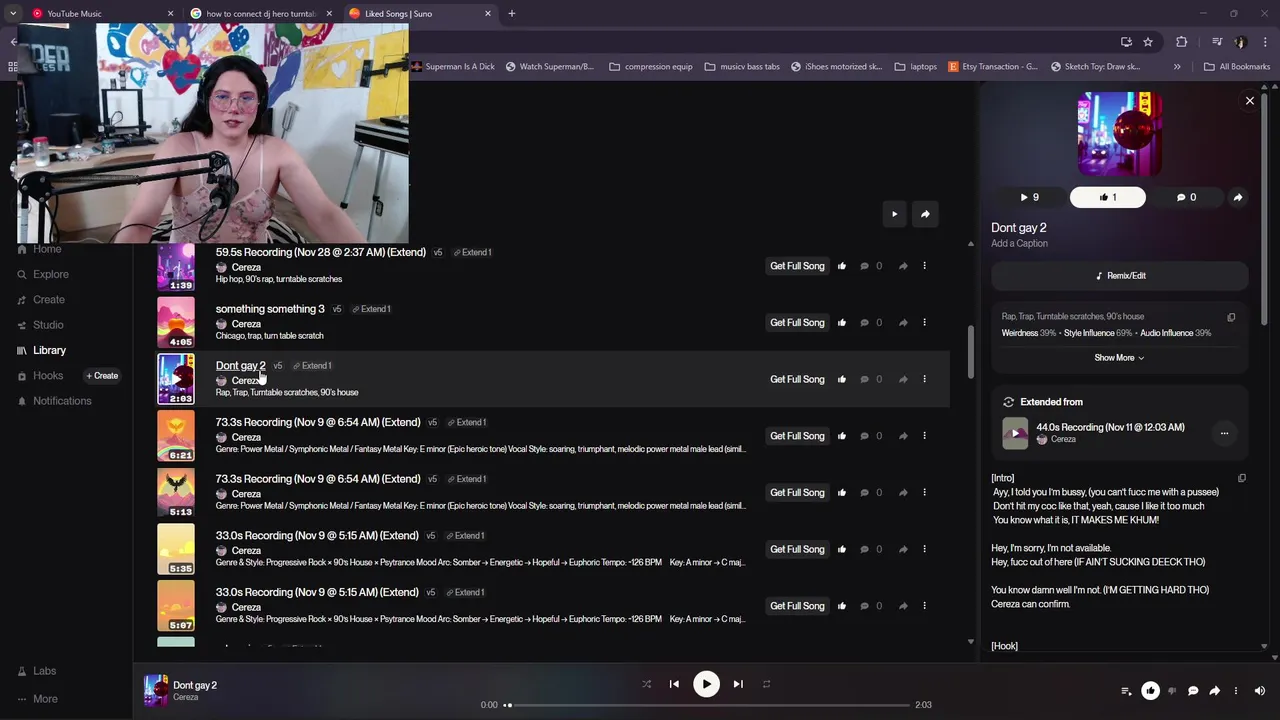Click 'Add a Caption' under song title

point(1019,244)
